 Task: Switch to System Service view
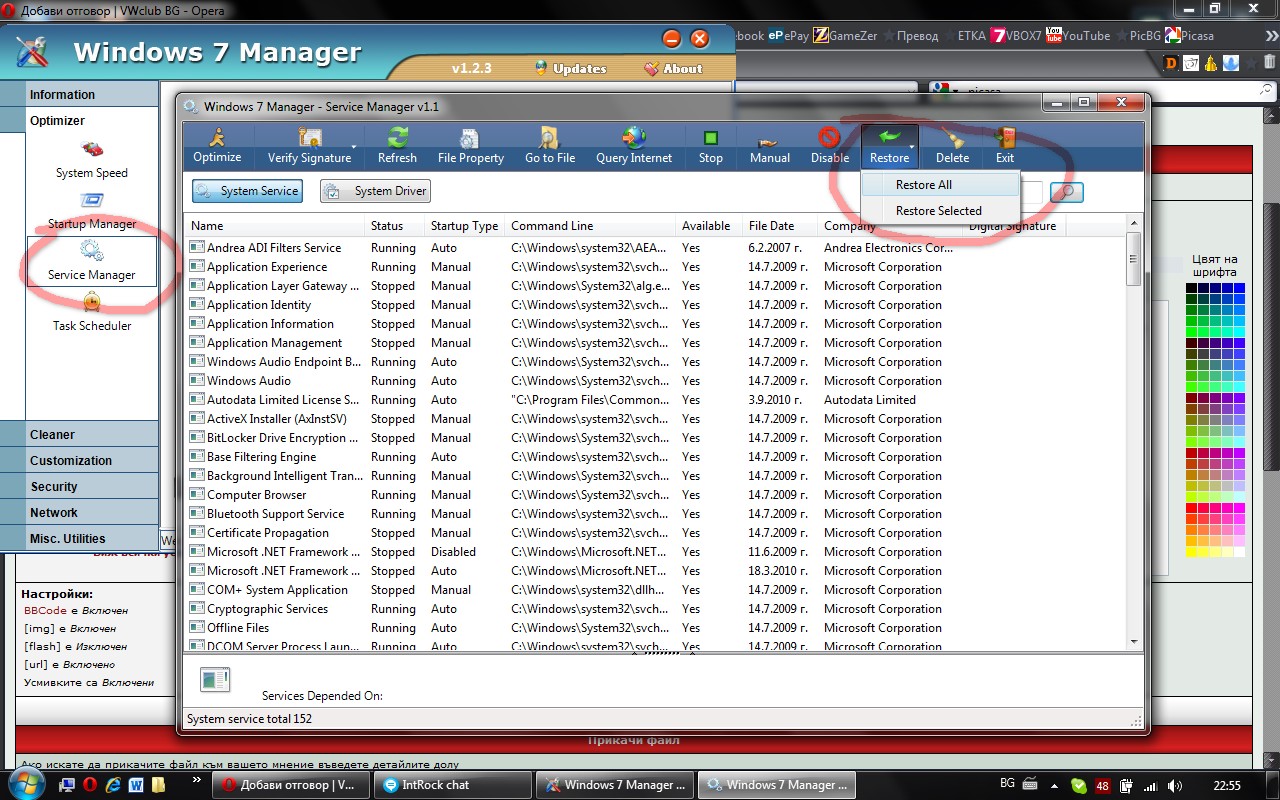pos(247,191)
